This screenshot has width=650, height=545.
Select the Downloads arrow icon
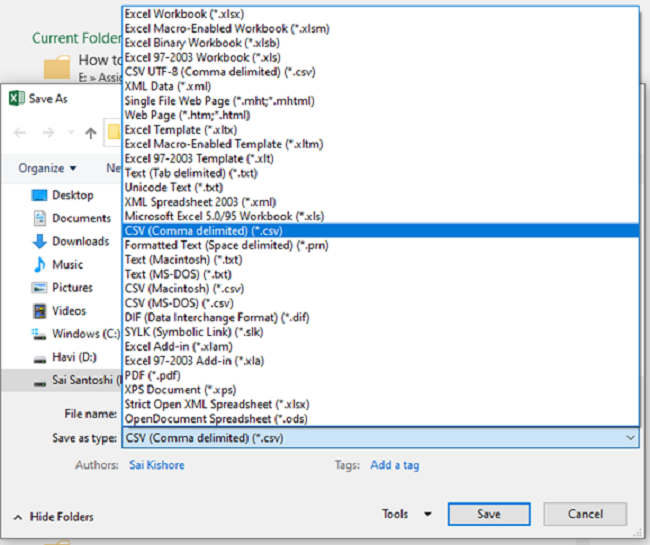click(39, 241)
